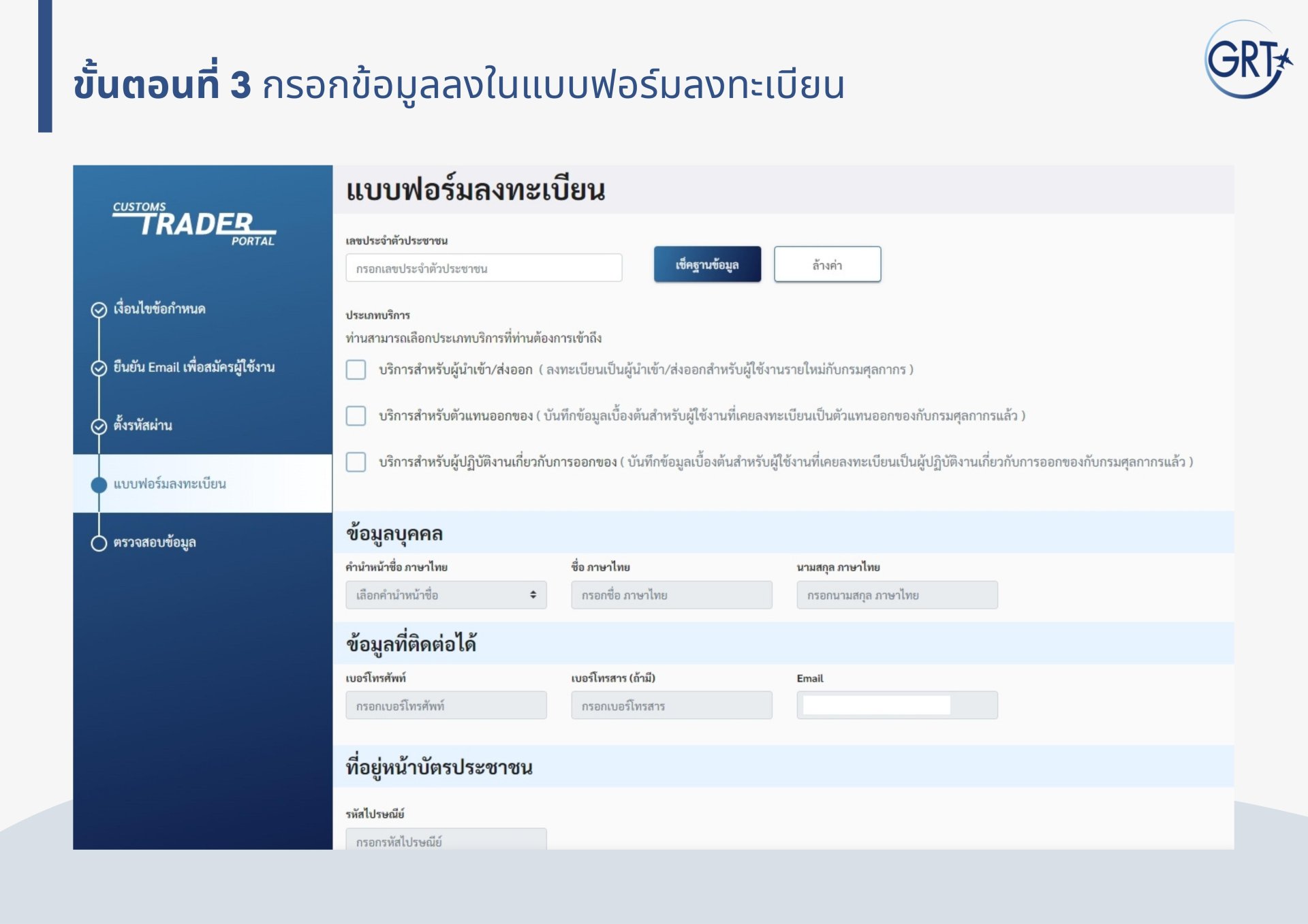Click the กรอกเบอร์โทรศัพท์ phone field
This screenshot has width=1308, height=924.
pos(446,706)
